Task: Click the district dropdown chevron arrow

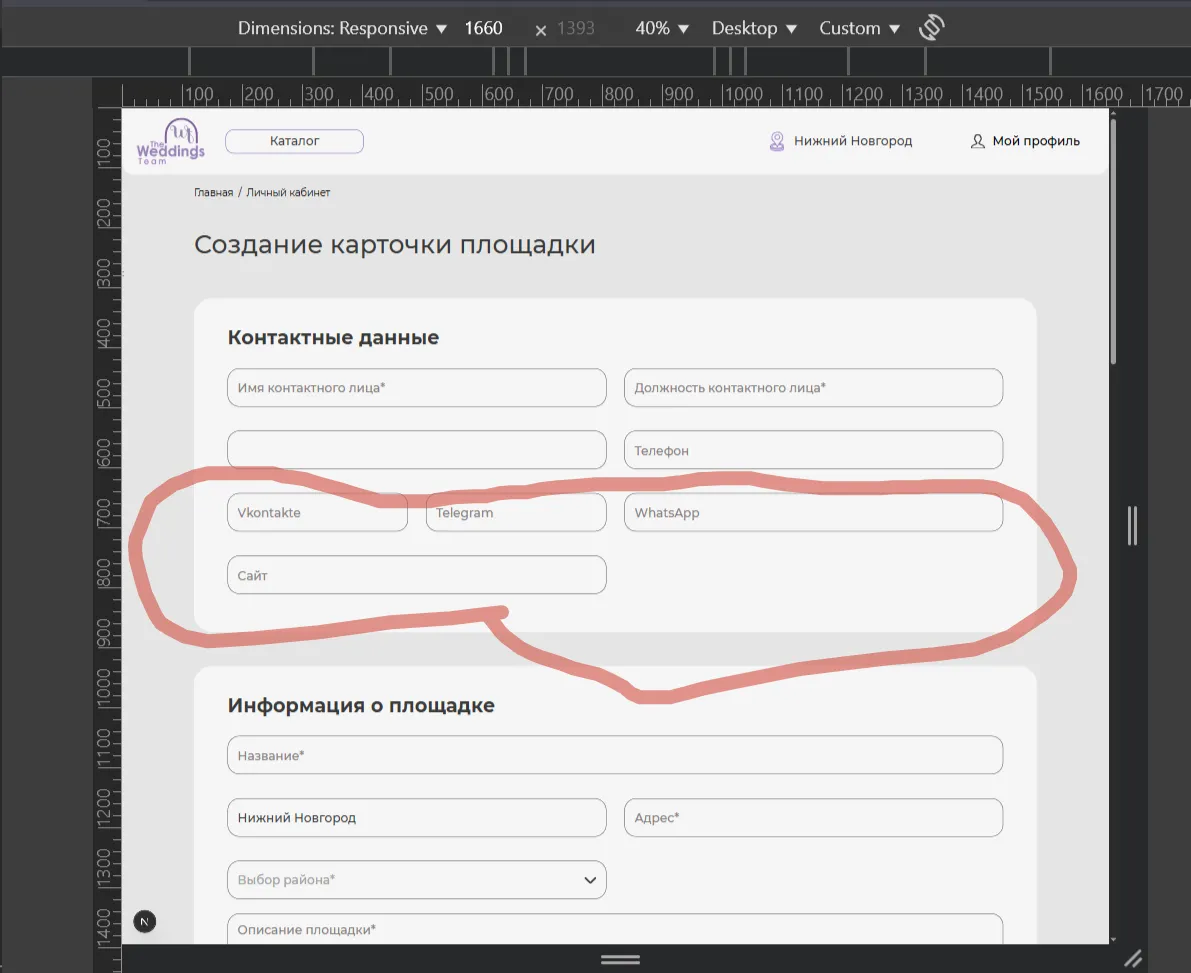Action: [x=590, y=880]
